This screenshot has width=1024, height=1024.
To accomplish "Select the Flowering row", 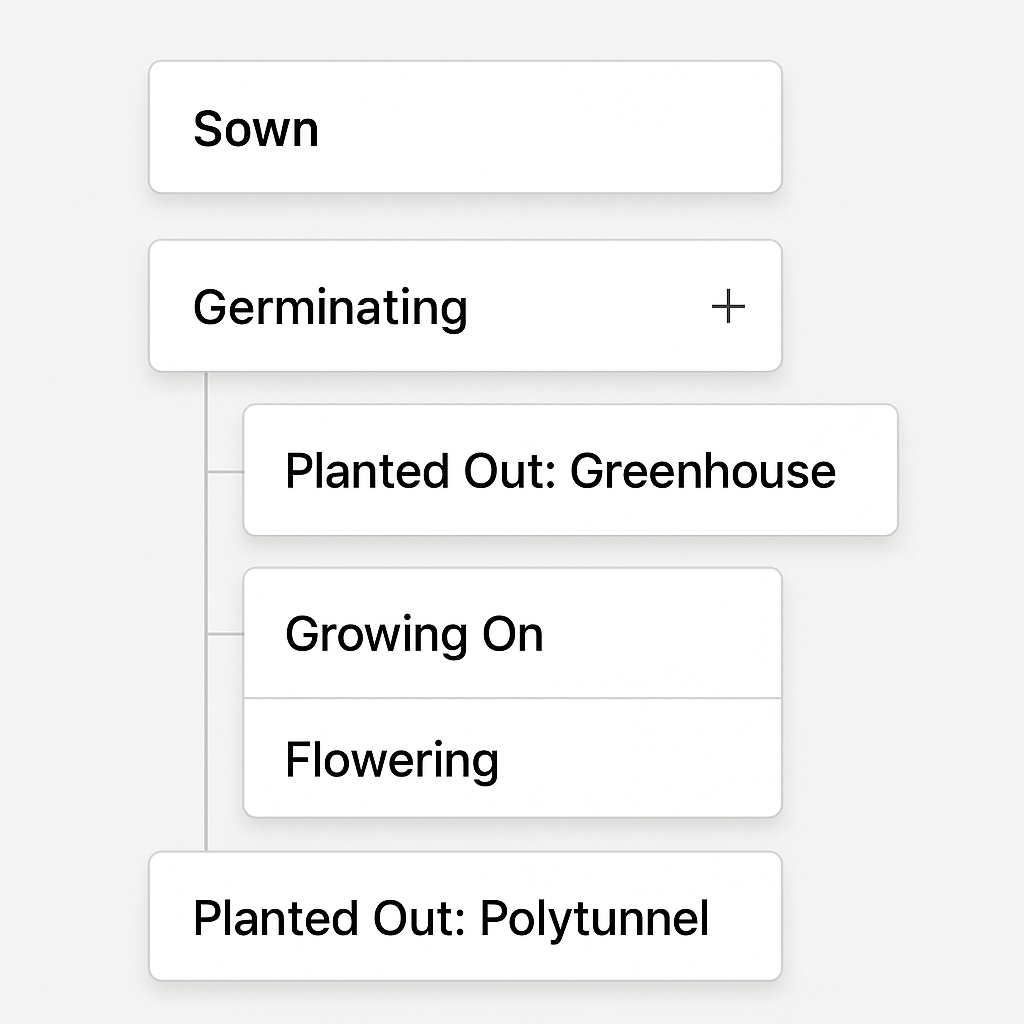I will (x=512, y=758).
